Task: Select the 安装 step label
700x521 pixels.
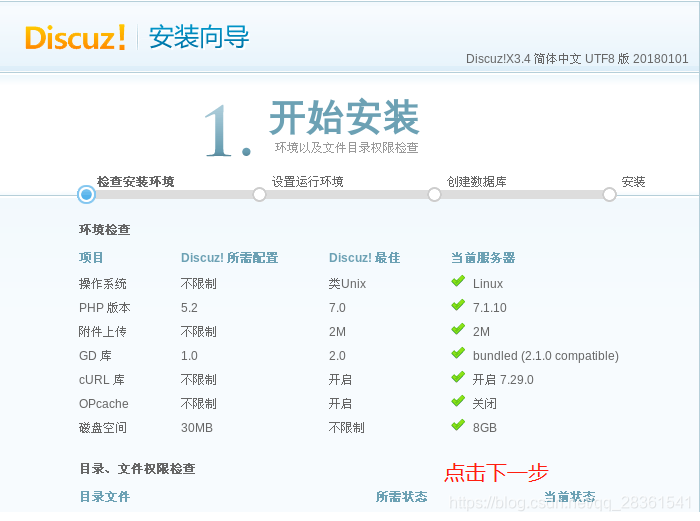Action: [633, 182]
